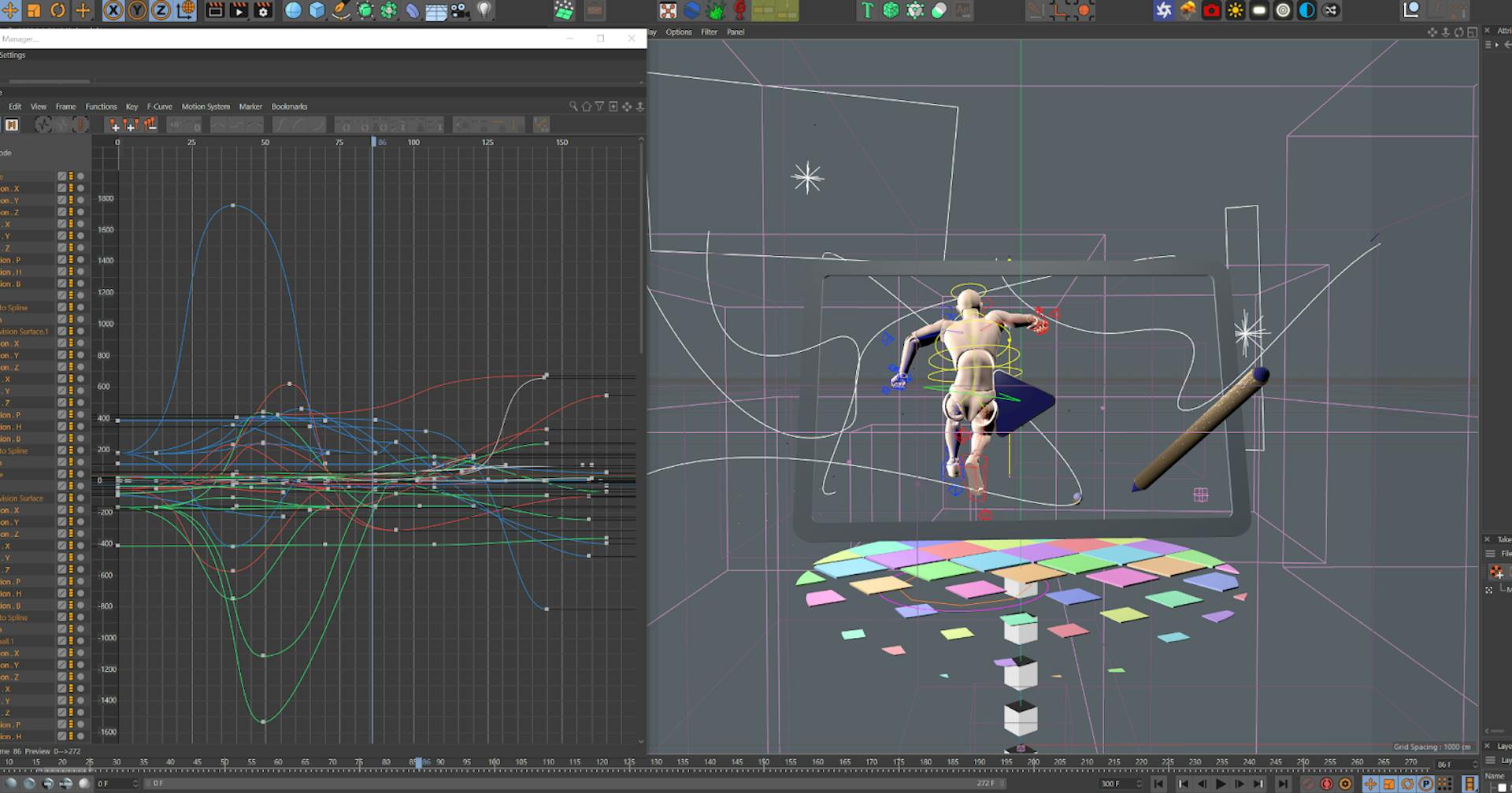The height and width of the screenshot is (793, 1512).
Task: Click the red camera icon in toolbar
Action: [x=1211, y=10]
